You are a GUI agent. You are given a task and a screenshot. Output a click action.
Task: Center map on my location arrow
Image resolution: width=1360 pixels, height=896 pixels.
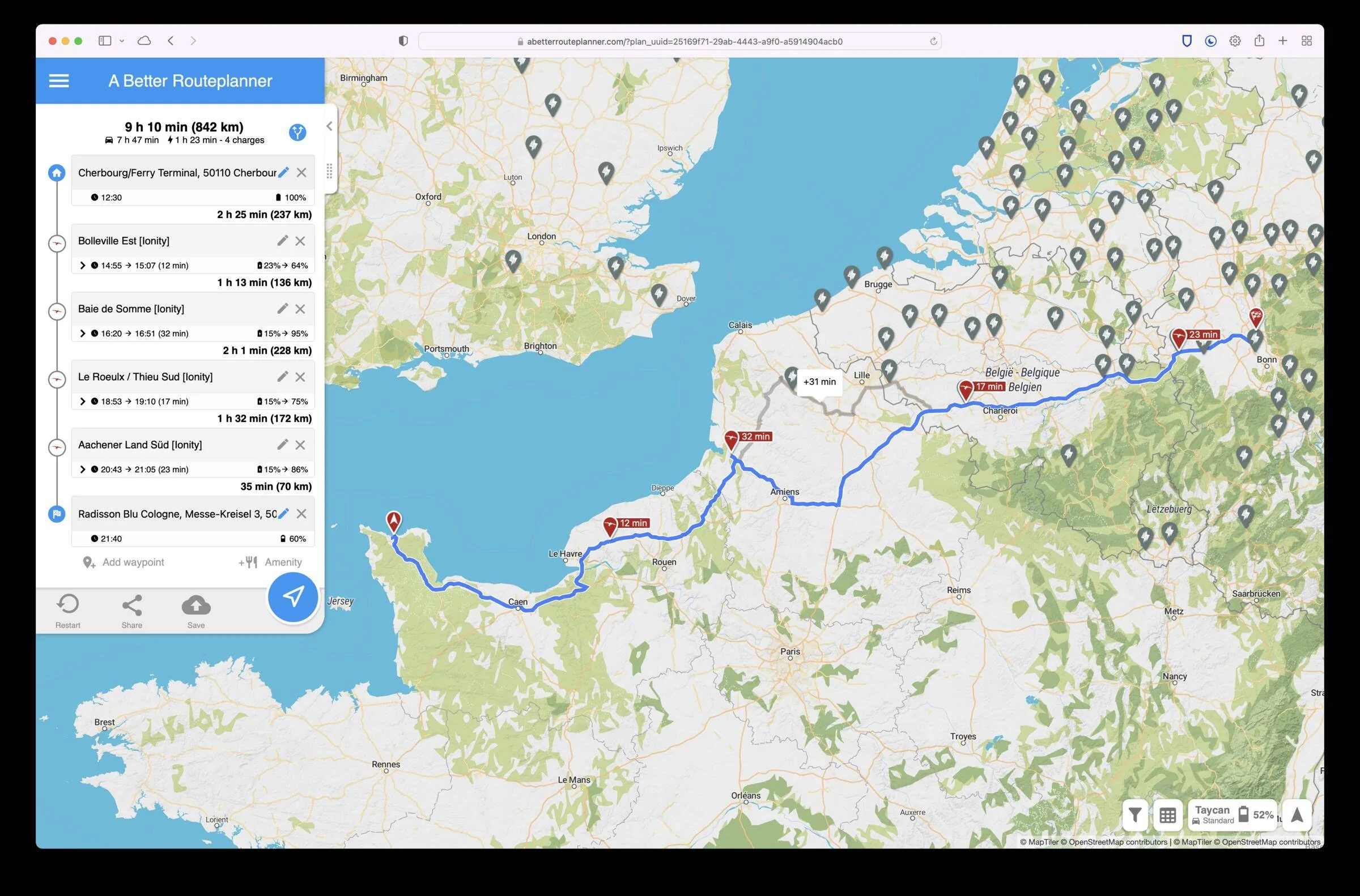(x=1297, y=815)
